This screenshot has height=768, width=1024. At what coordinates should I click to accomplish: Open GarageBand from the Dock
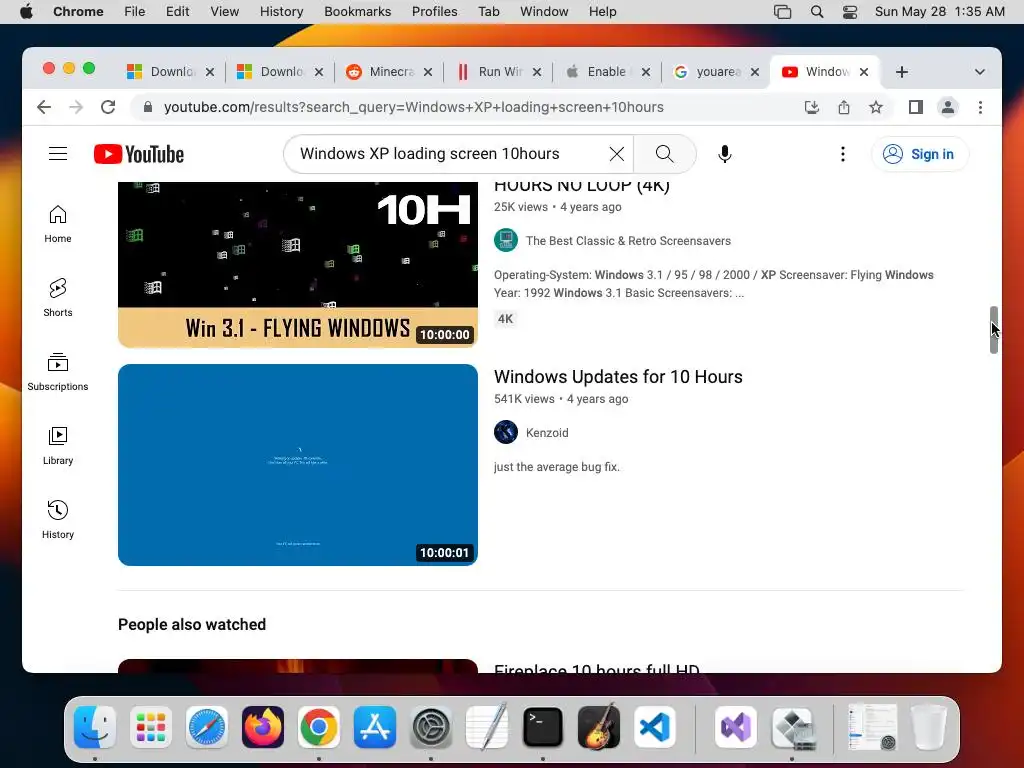coord(599,727)
